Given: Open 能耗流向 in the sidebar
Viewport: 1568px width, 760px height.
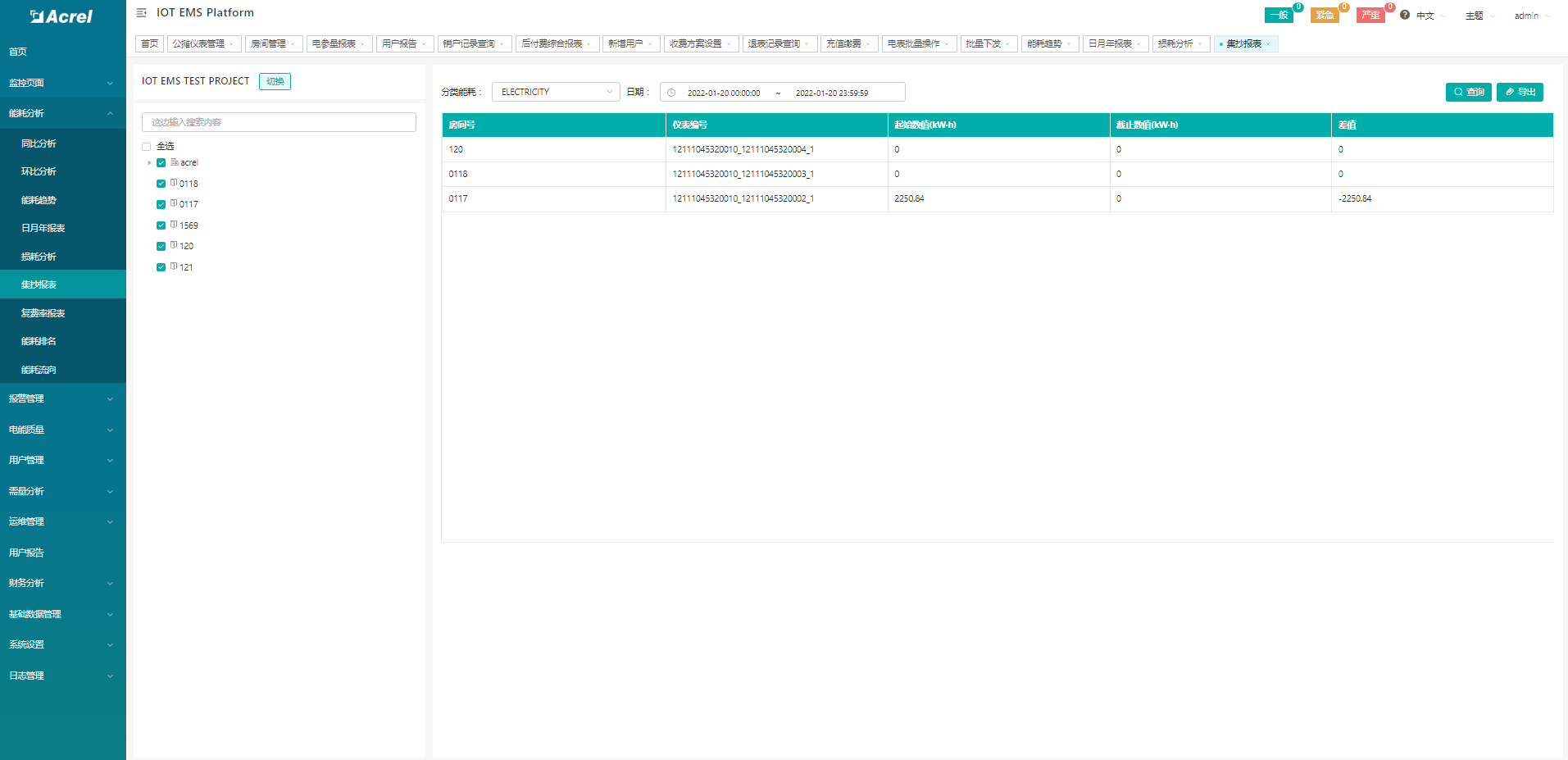Looking at the screenshot, I should click(63, 370).
